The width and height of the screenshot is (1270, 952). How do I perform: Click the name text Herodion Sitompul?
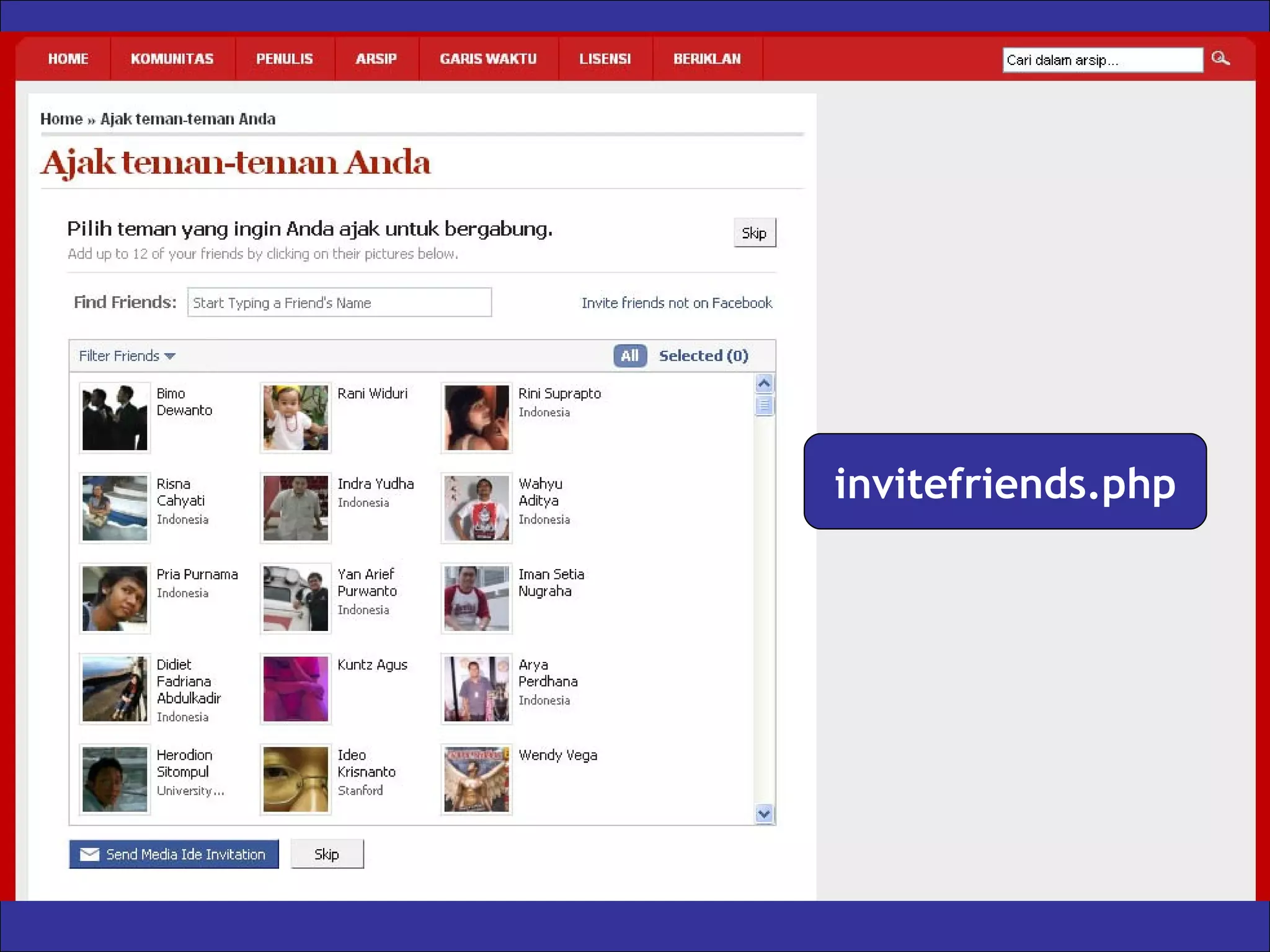point(184,764)
